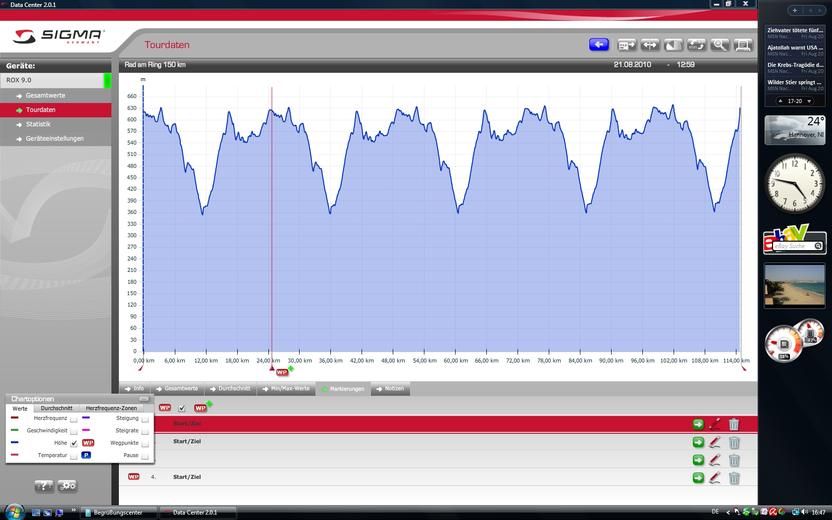Open Herzfrequenz-Zonen tab in Chartoptionen
832x520 pixels.
[x=111, y=408]
